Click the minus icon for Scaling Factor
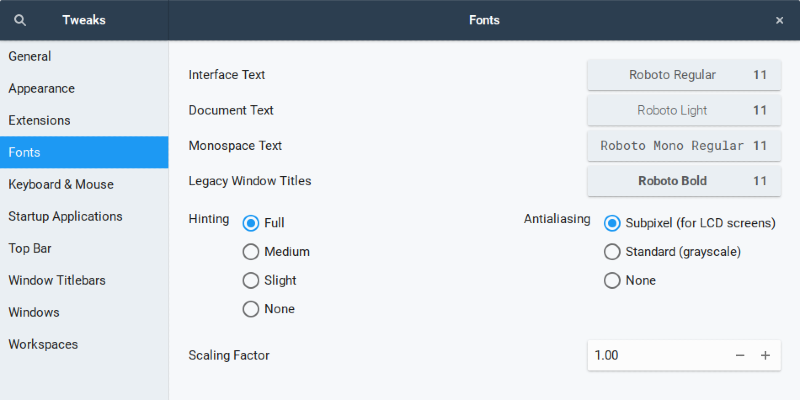The height and width of the screenshot is (400, 800). click(740, 355)
